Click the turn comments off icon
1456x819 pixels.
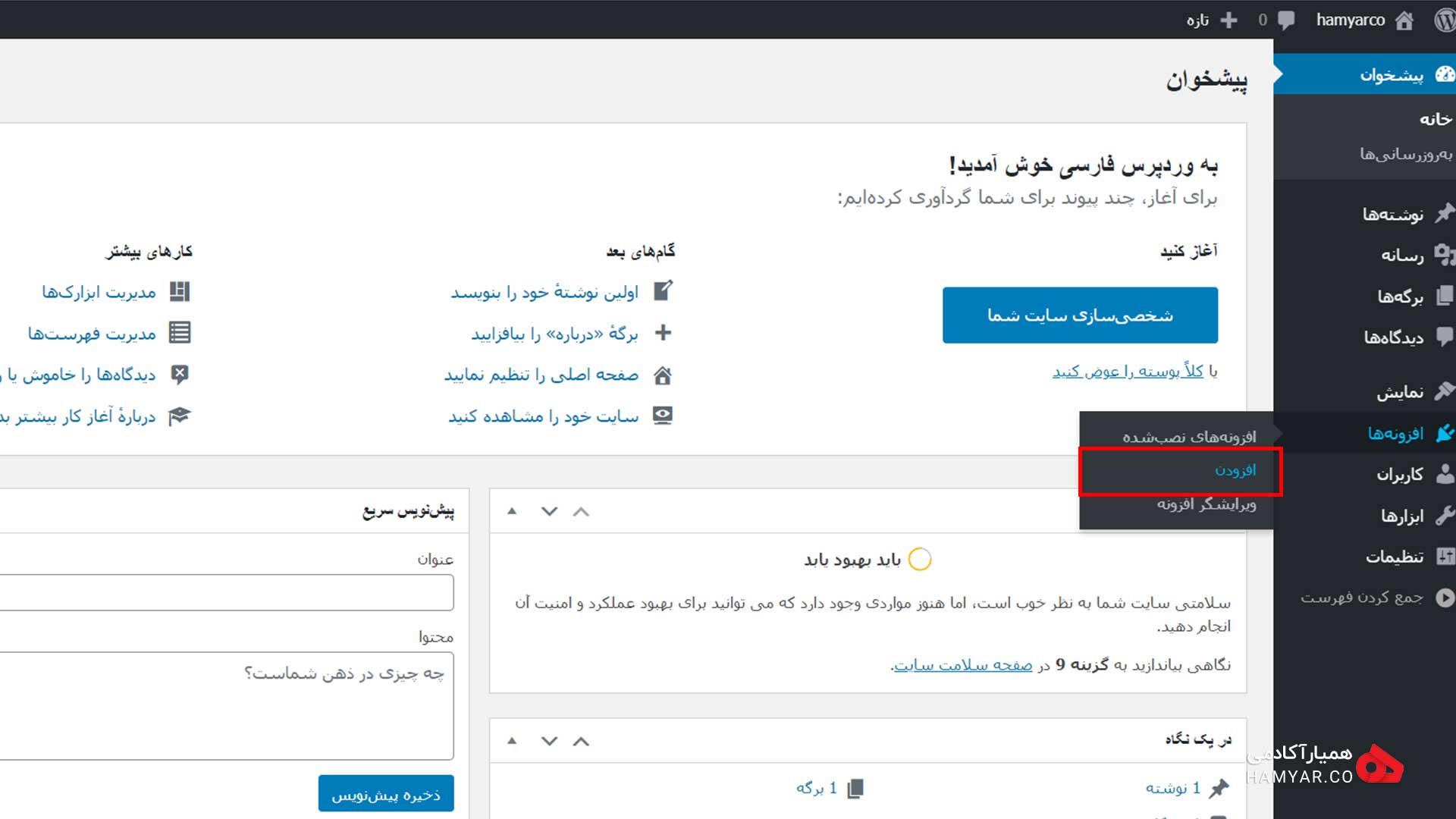pos(180,375)
